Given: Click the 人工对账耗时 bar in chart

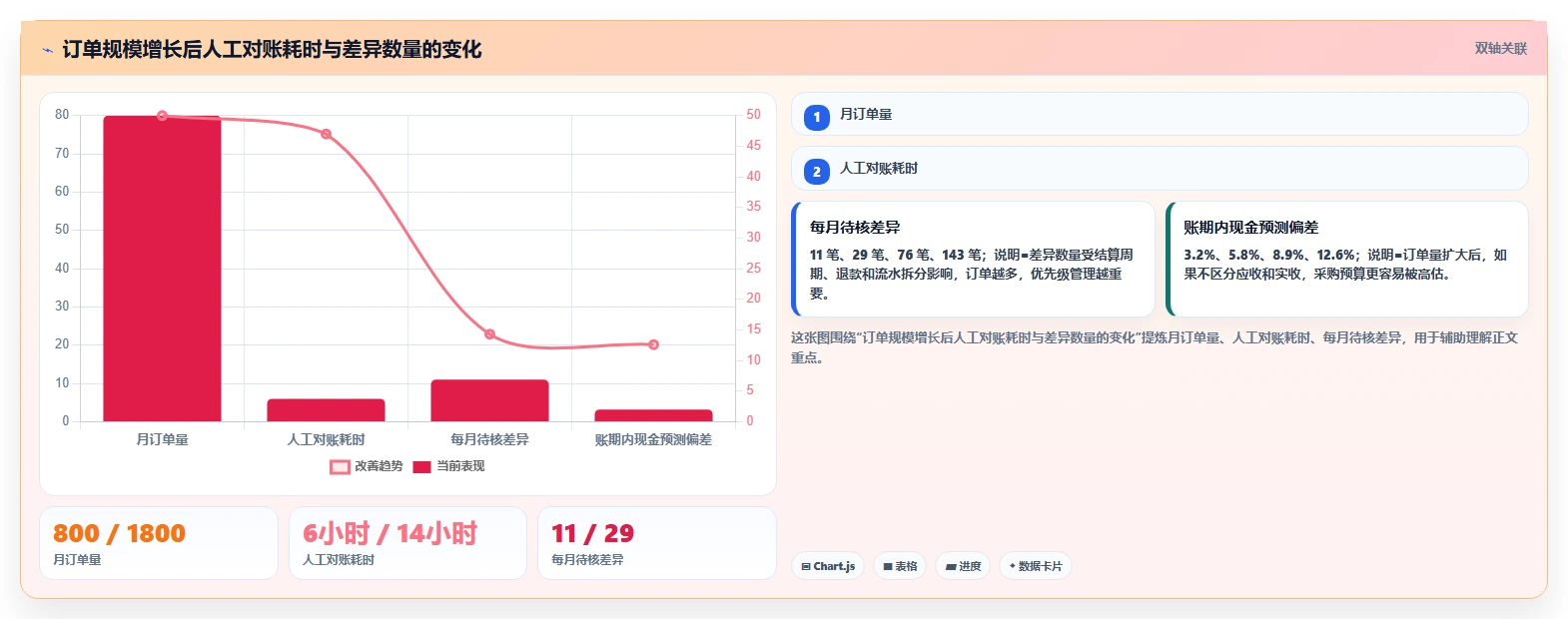Looking at the screenshot, I should coord(326,410).
